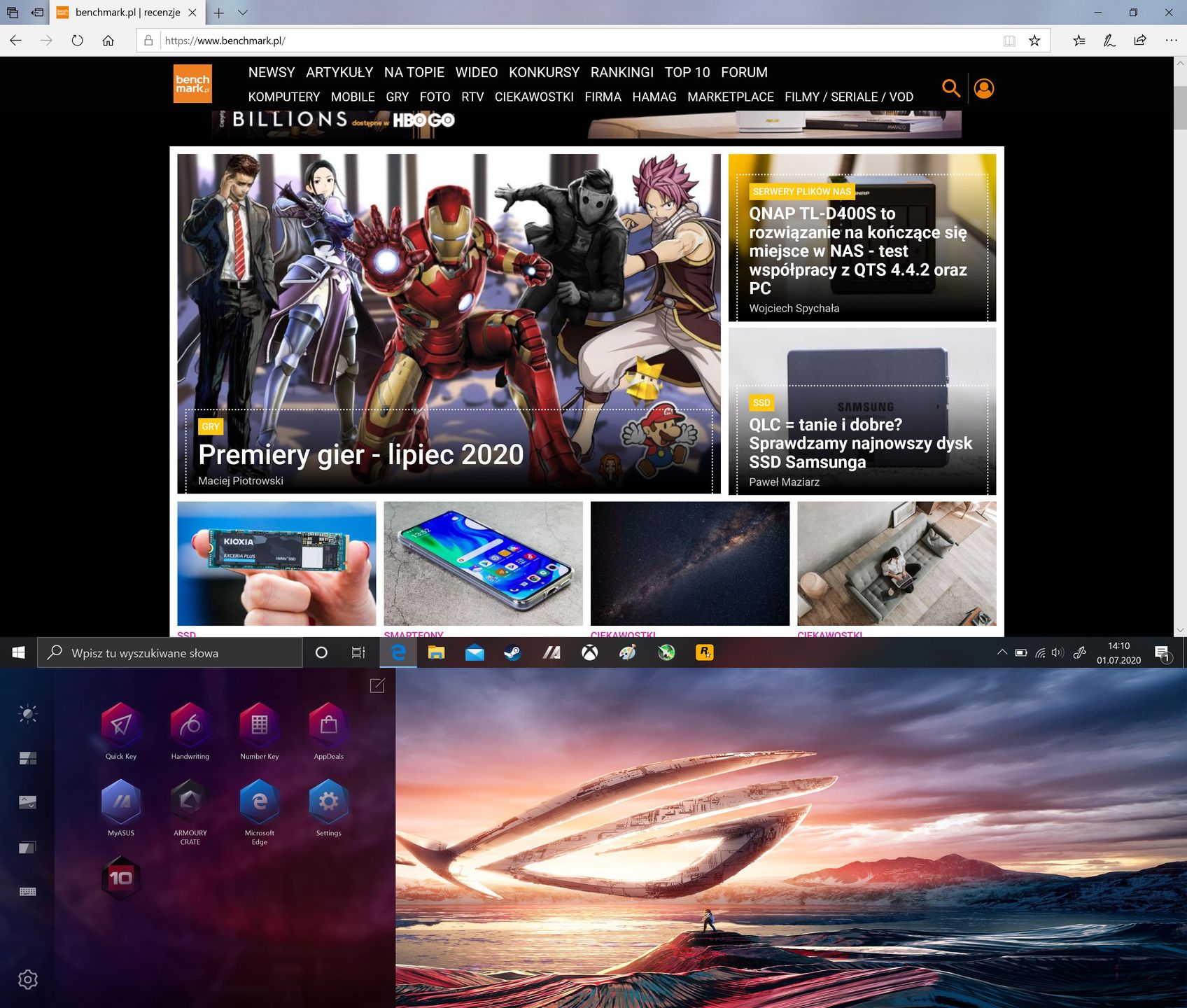Open the KOMPUTERY category
The height and width of the screenshot is (1008, 1187).
(283, 97)
